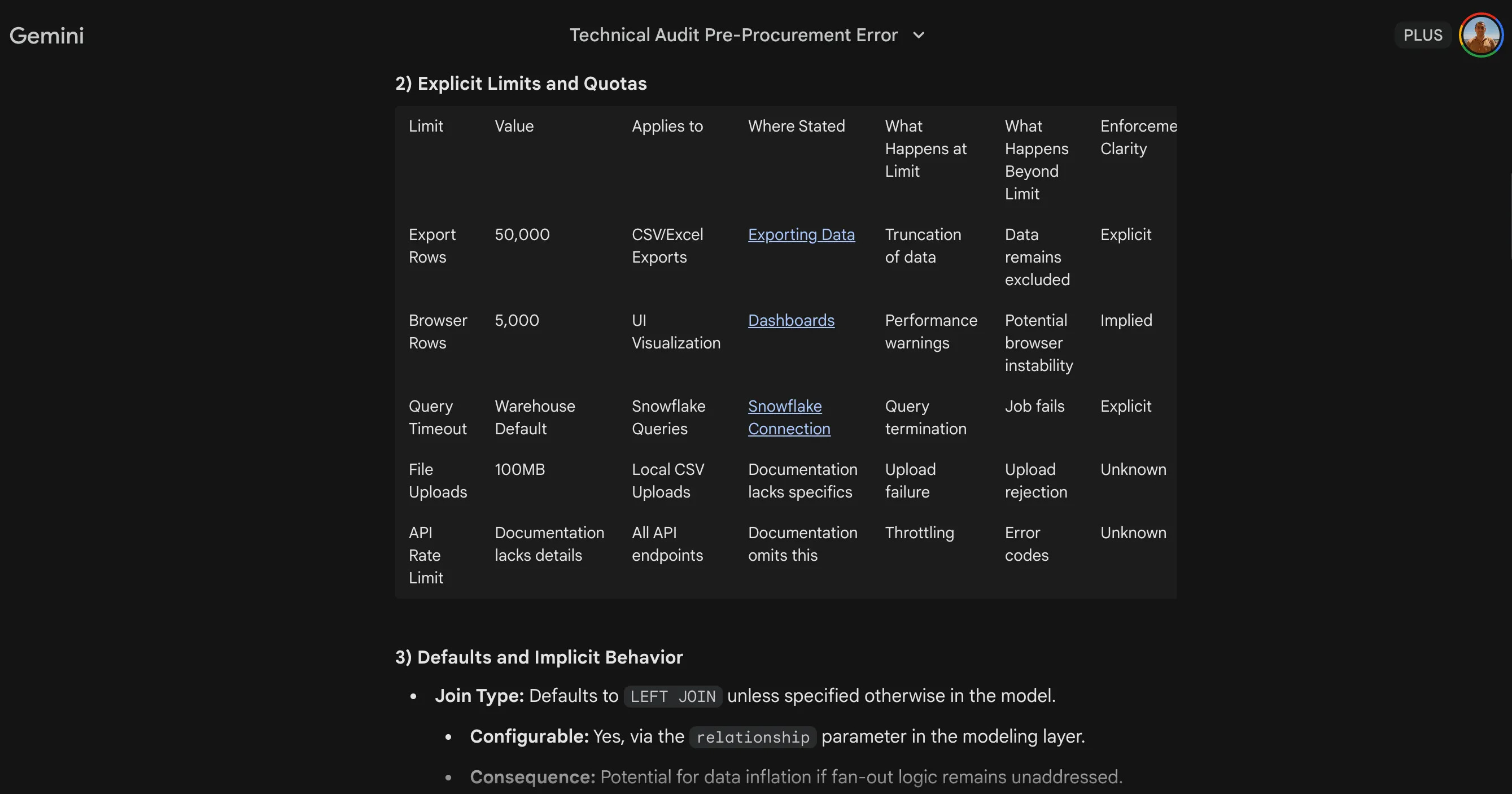Click the Defaults and Implicit Behavior heading
This screenshot has height=794, width=1512.
[x=539, y=657]
